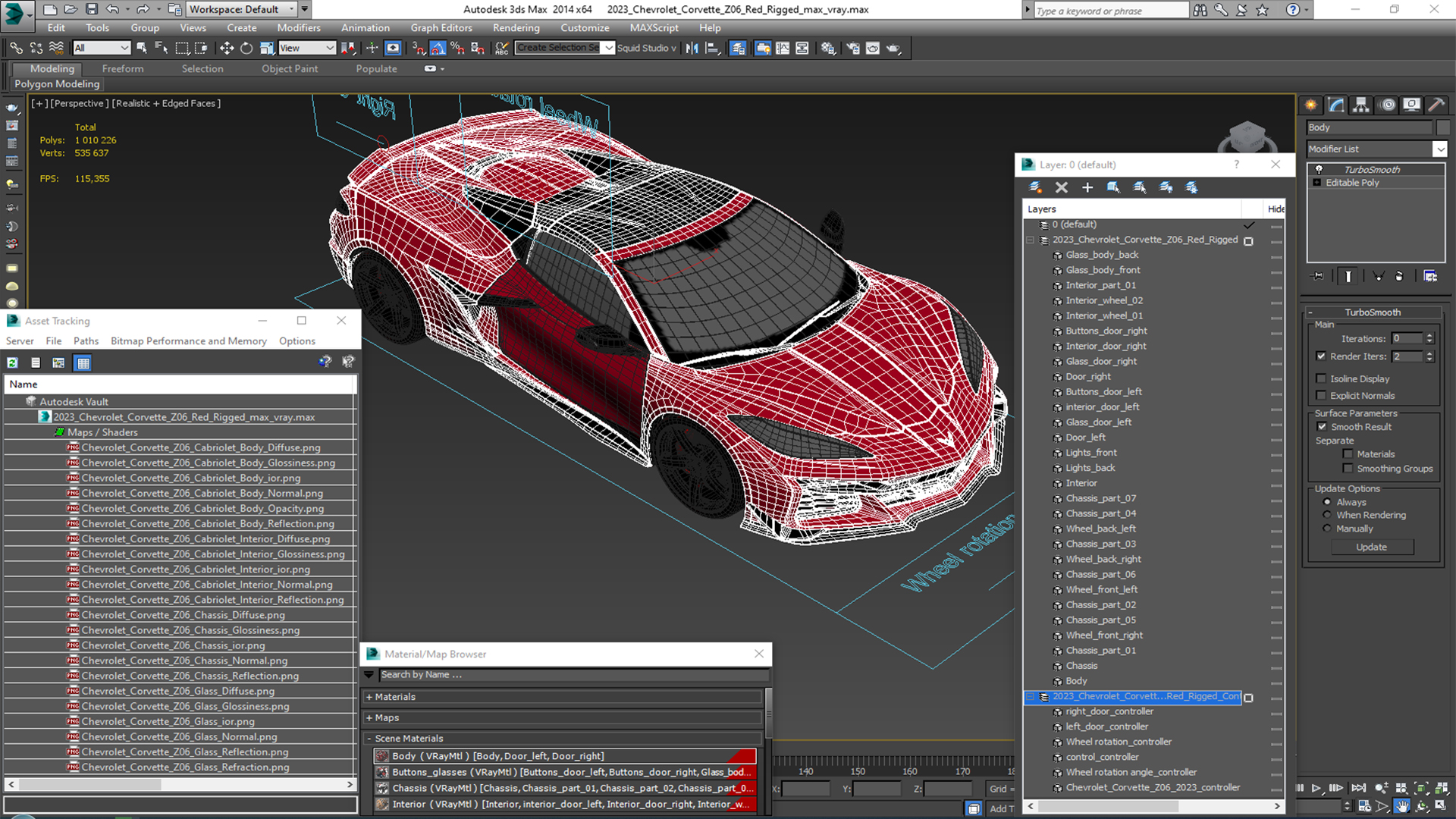Select the Always update radio button
The width and height of the screenshot is (1456, 819).
coord(1327,502)
